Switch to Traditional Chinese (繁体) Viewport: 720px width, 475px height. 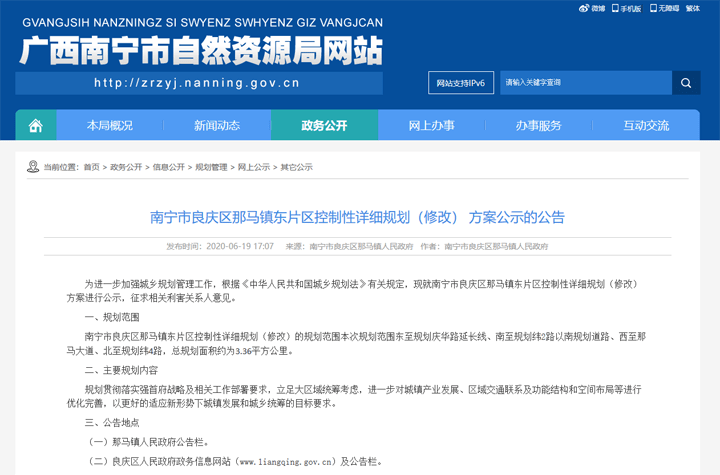pyautogui.click(x=693, y=8)
